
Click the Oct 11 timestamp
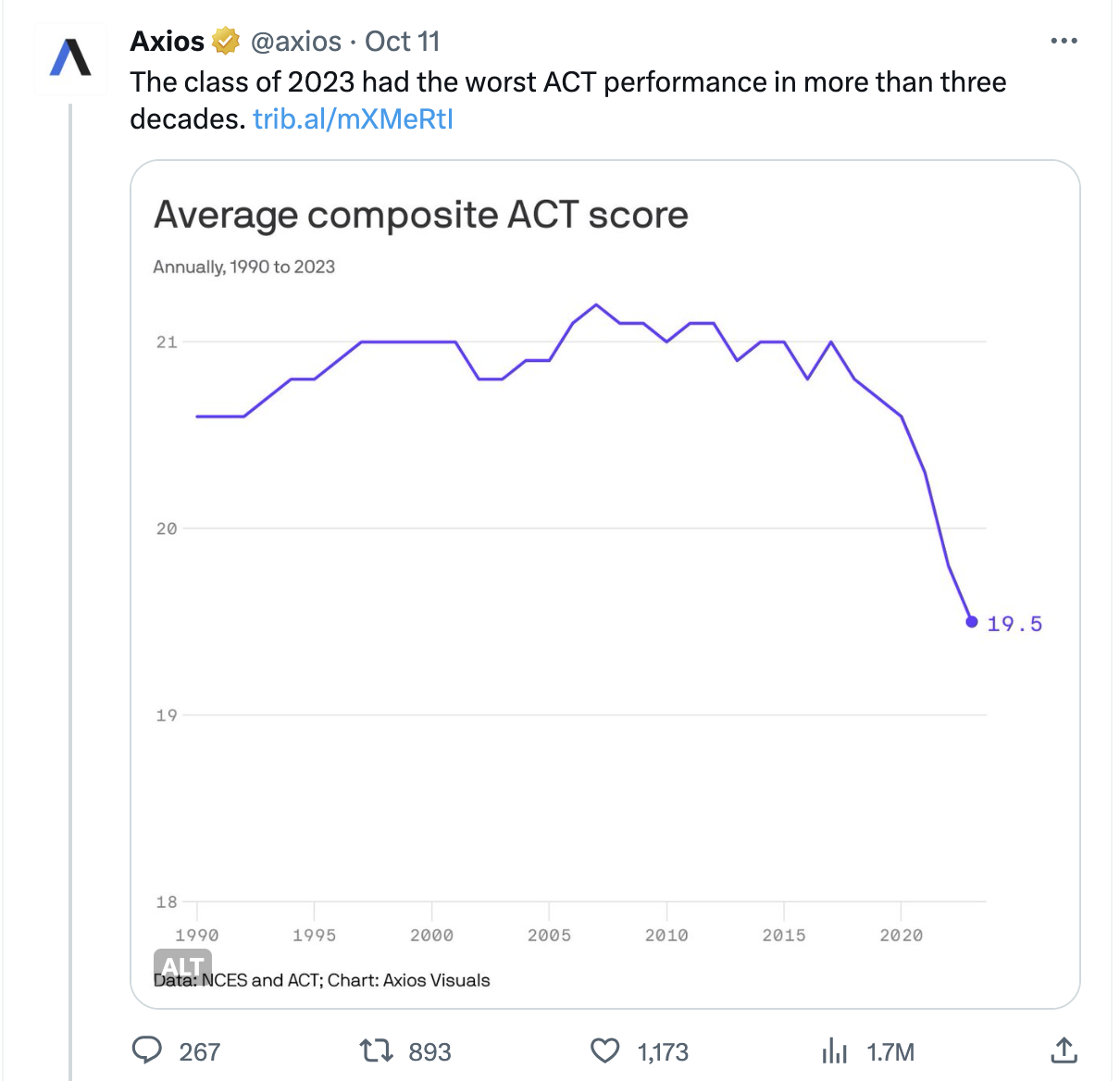pos(402,42)
